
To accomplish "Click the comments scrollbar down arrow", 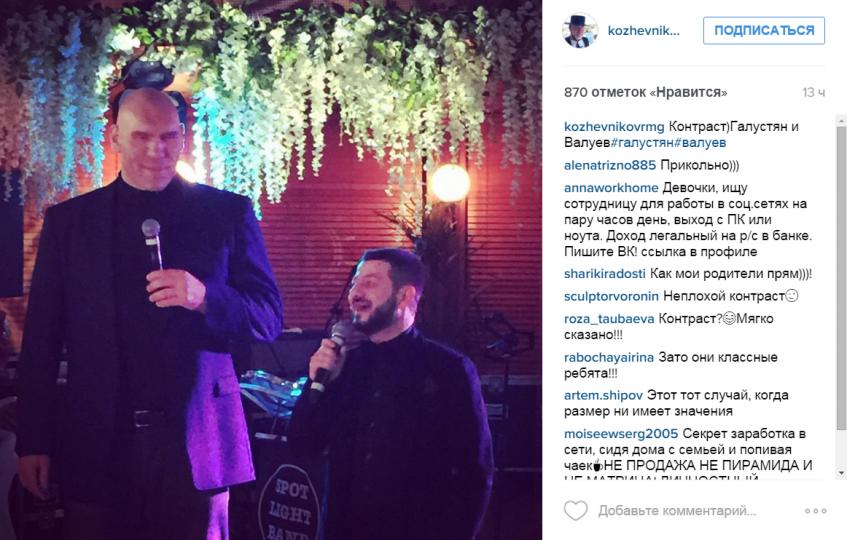I will point(841,473).
